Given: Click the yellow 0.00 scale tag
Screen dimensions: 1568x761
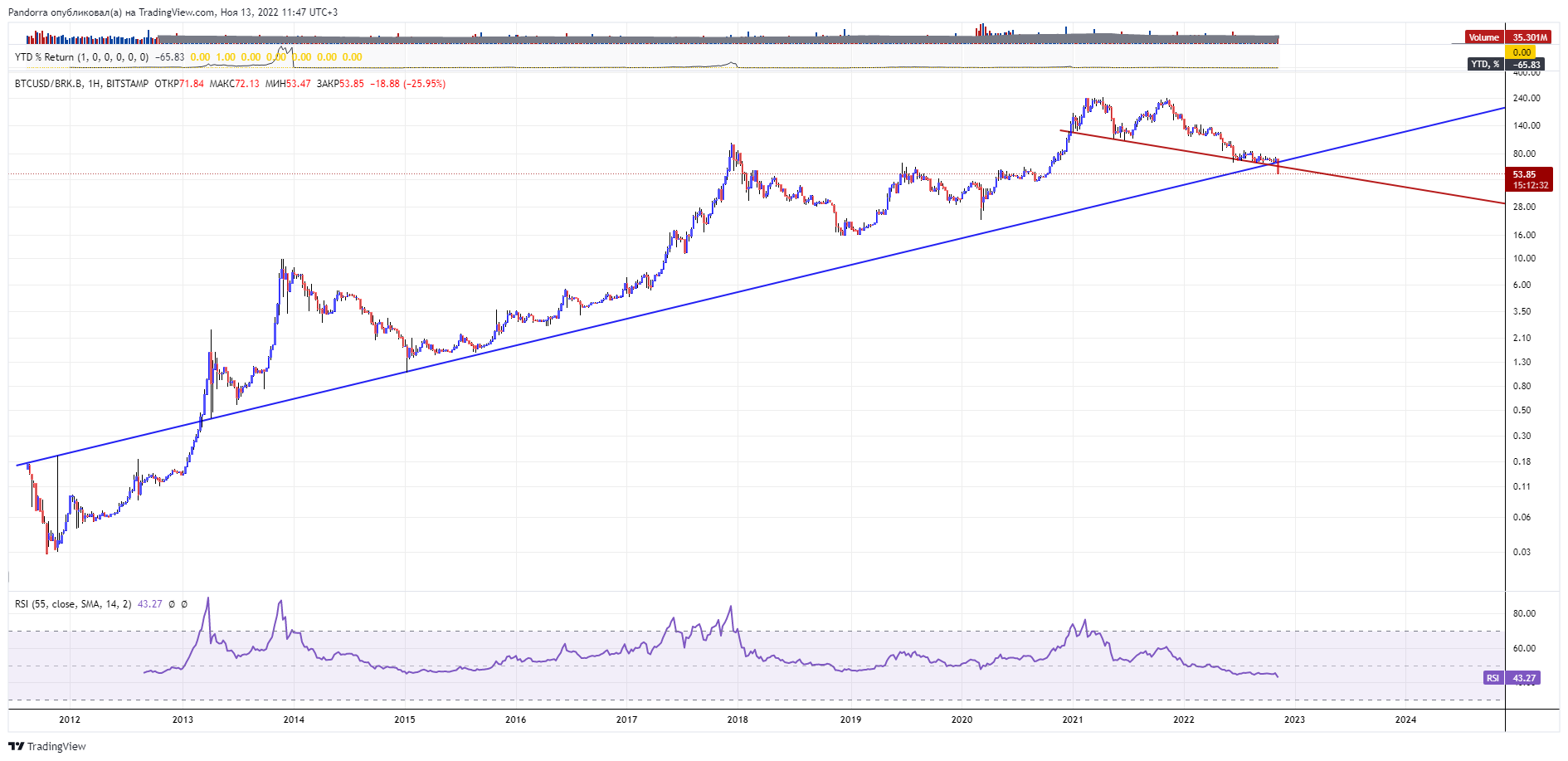Looking at the screenshot, I should tap(1522, 52).
